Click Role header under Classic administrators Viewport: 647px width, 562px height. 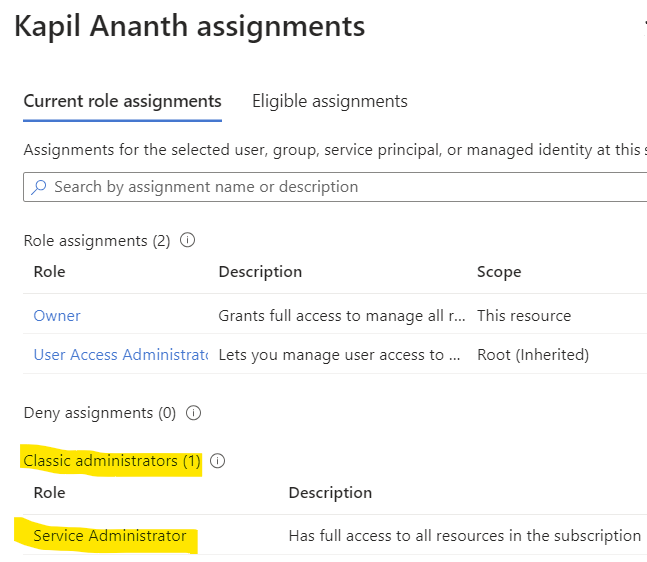coord(49,493)
